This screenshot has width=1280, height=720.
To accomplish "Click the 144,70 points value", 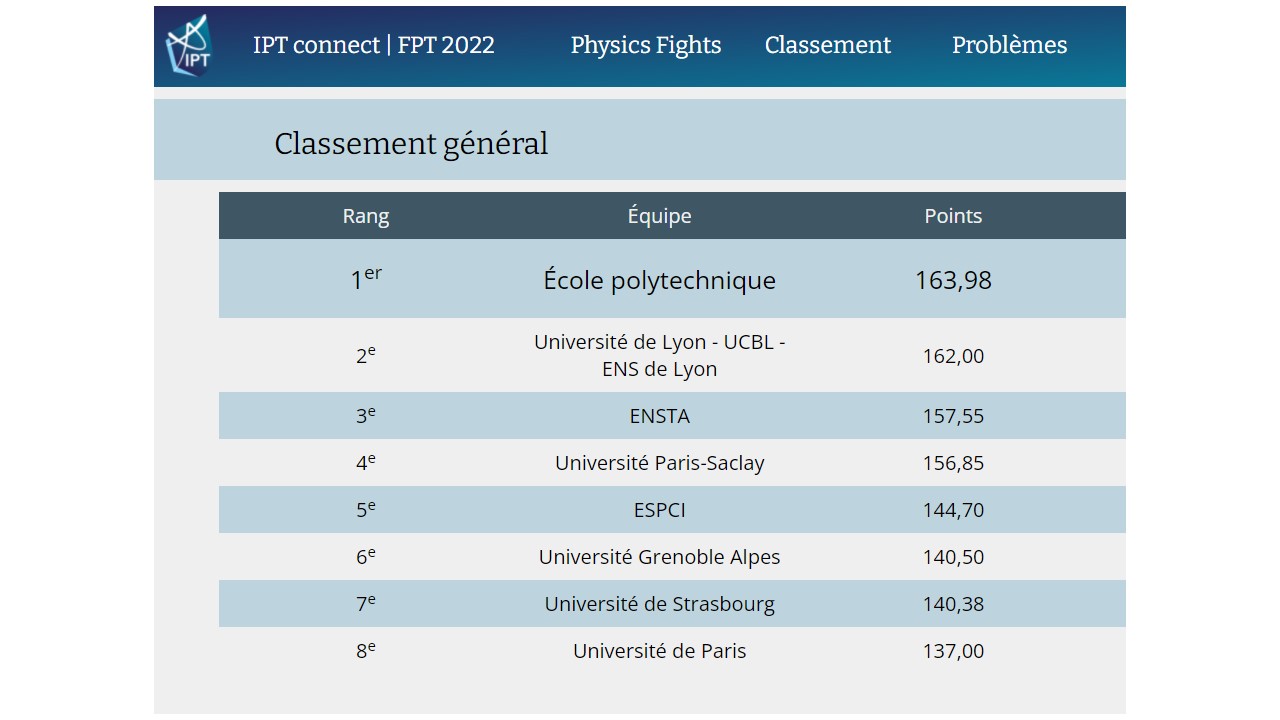I will 953,510.
